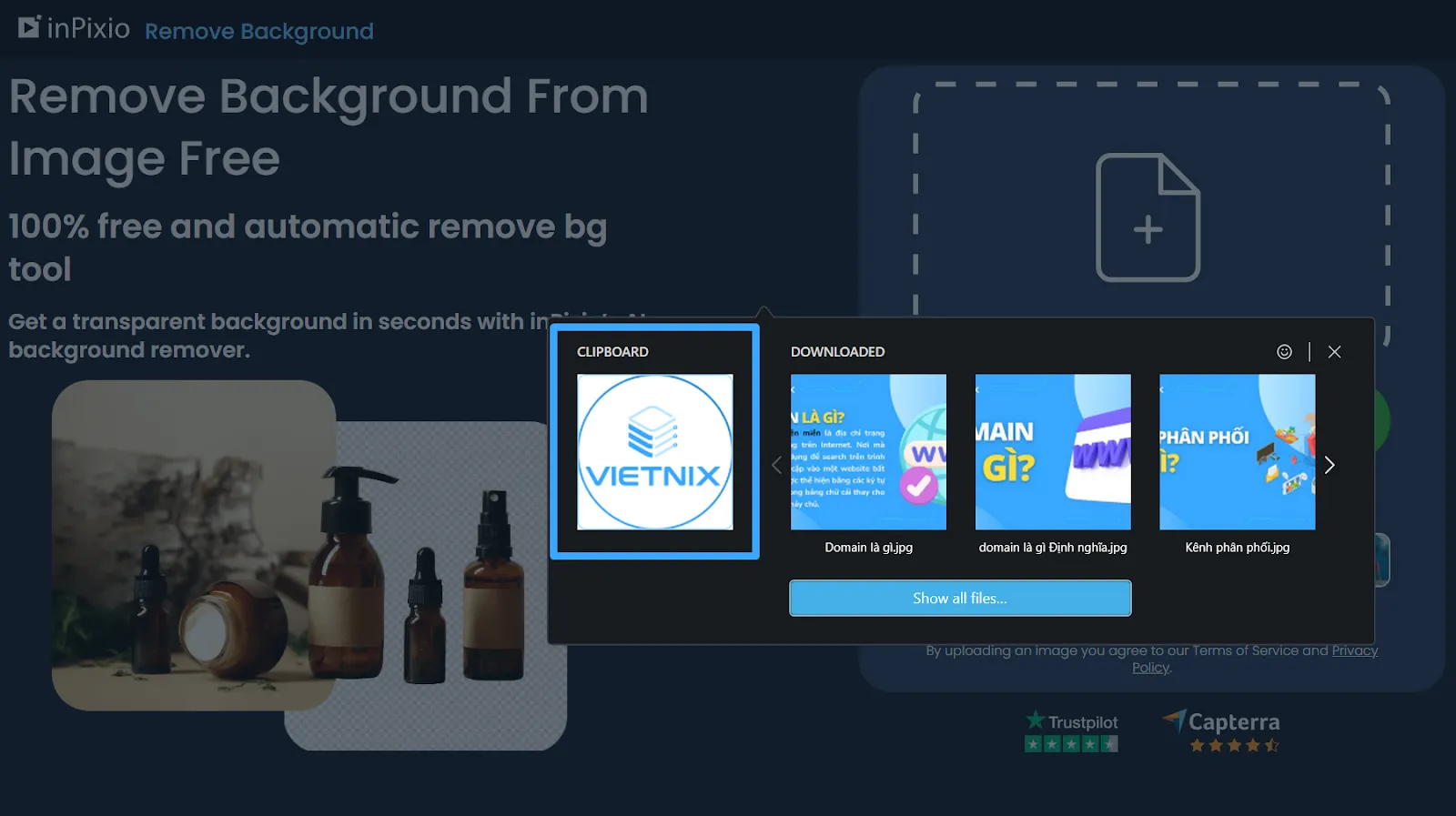Click the Kênh phân phối.jpg file name
The width and height of the screenshot is (1456, 816).
pos(1238,548)
